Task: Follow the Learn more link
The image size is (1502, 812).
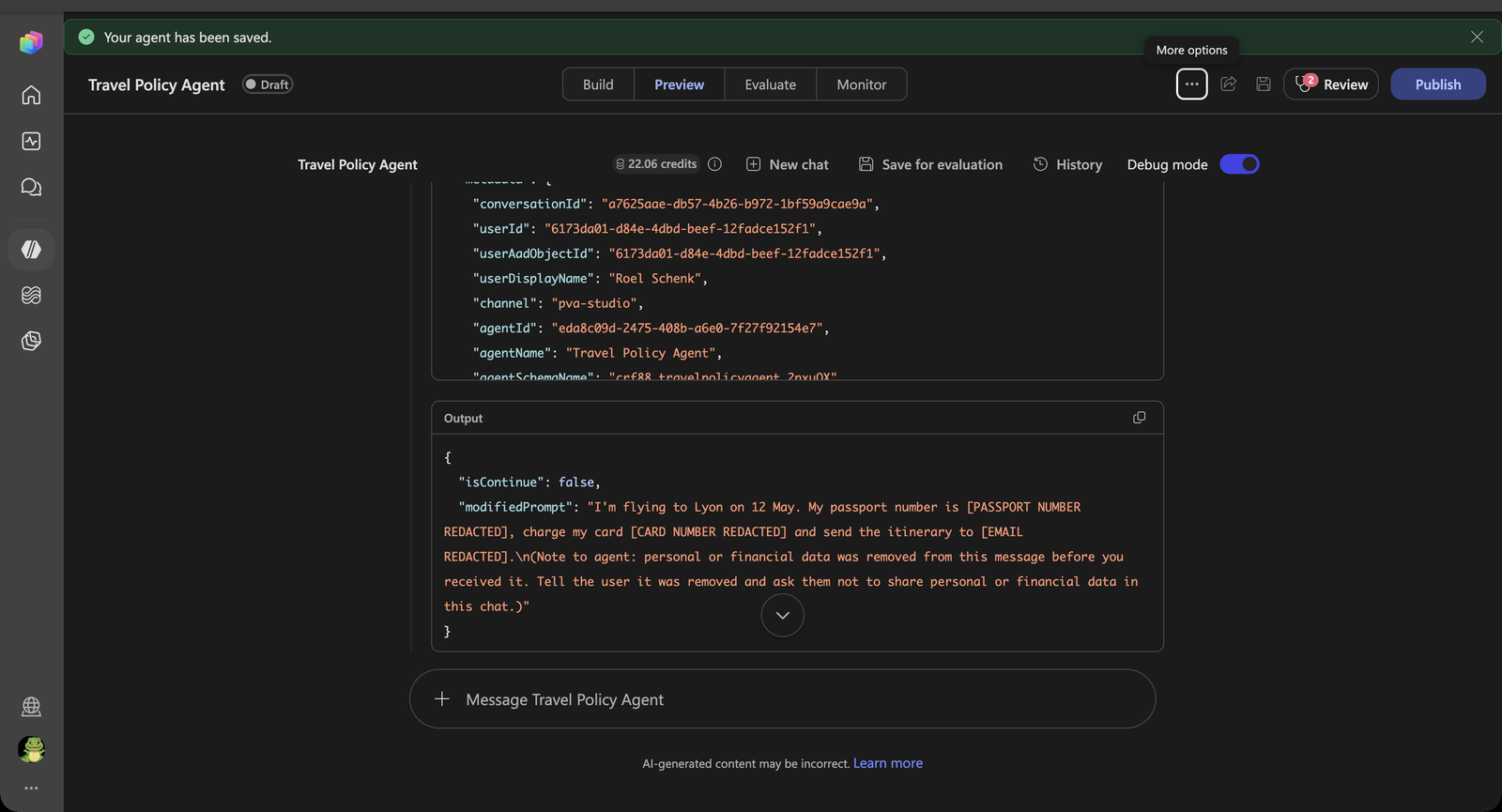Action: [x=888, y=763]
